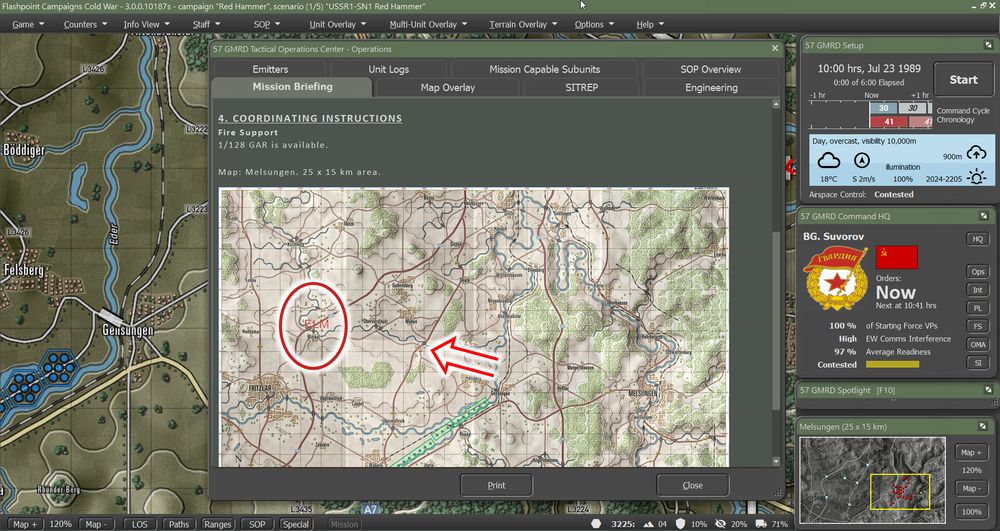Click Map + in the minimap panel
Screen dimensions: 1000x531
click(971, 453)
